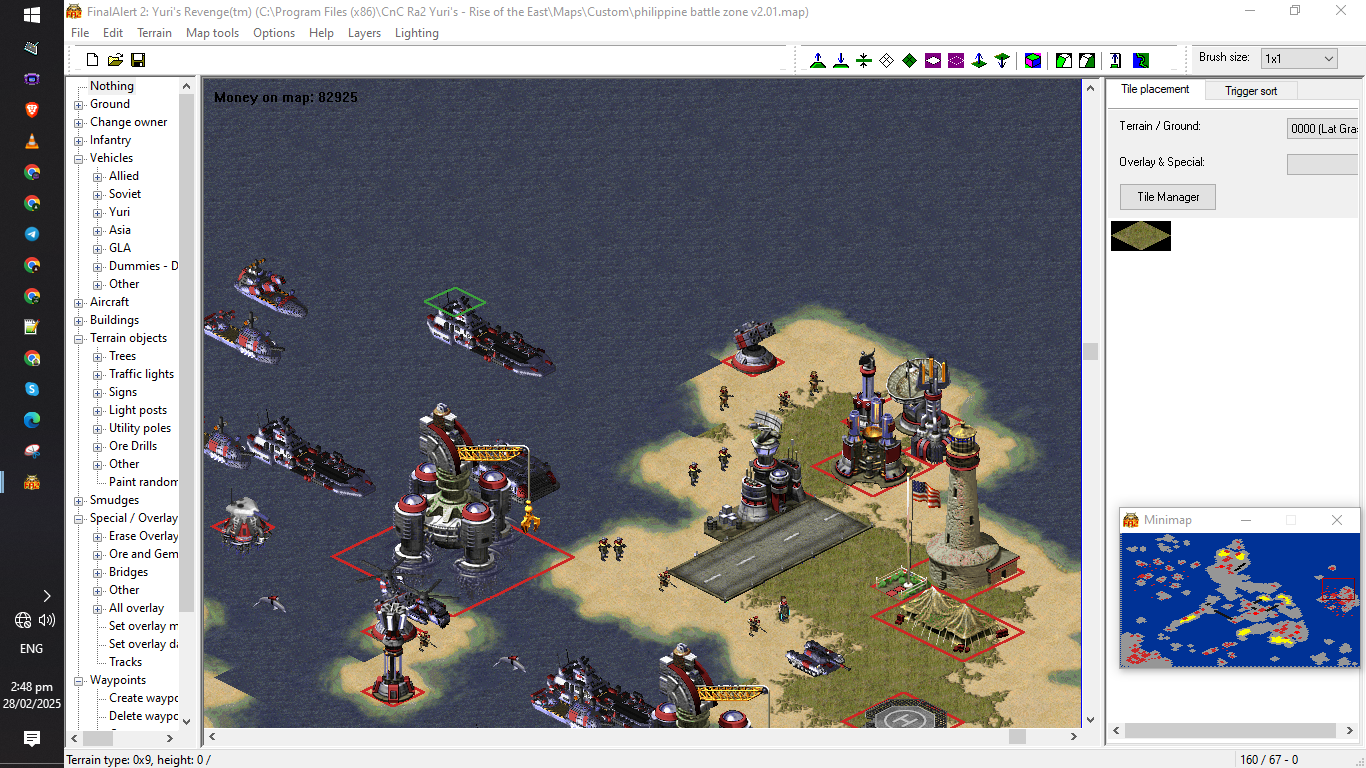Image resolution: width=1366 pixels, height=768 pixels.
Task: Expand the Trees node
Action: pyautogui.click(x=98, y=356)
